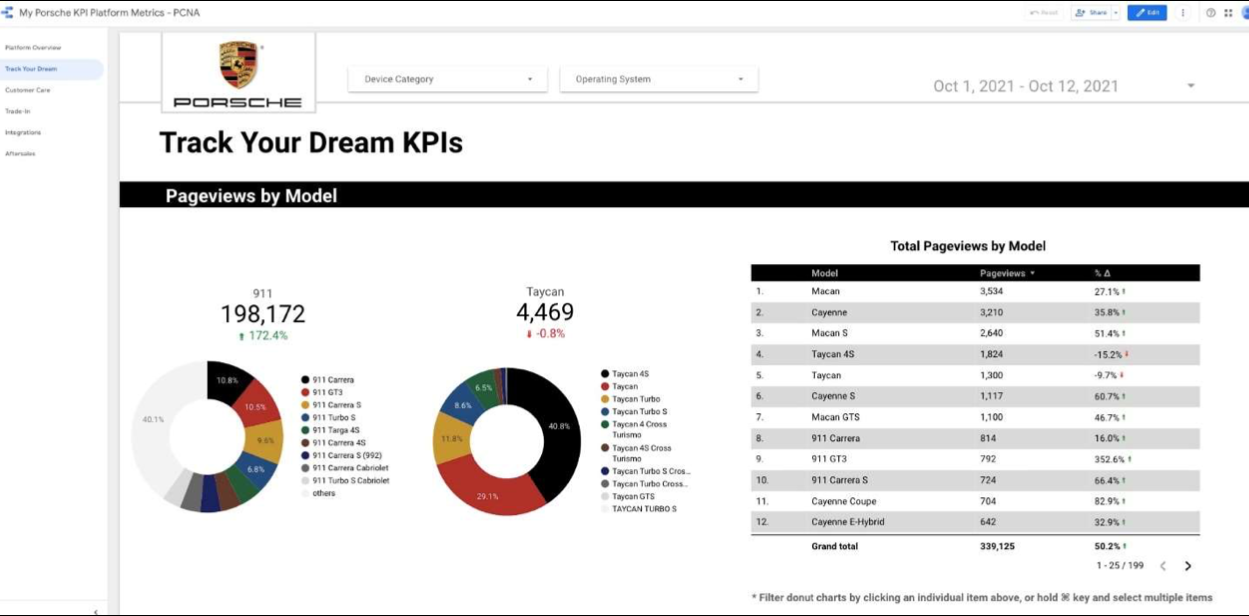Open the Help icon
Image resolution: width=1249 pixels, height=616 pixels.
[x=1210, y=13]
